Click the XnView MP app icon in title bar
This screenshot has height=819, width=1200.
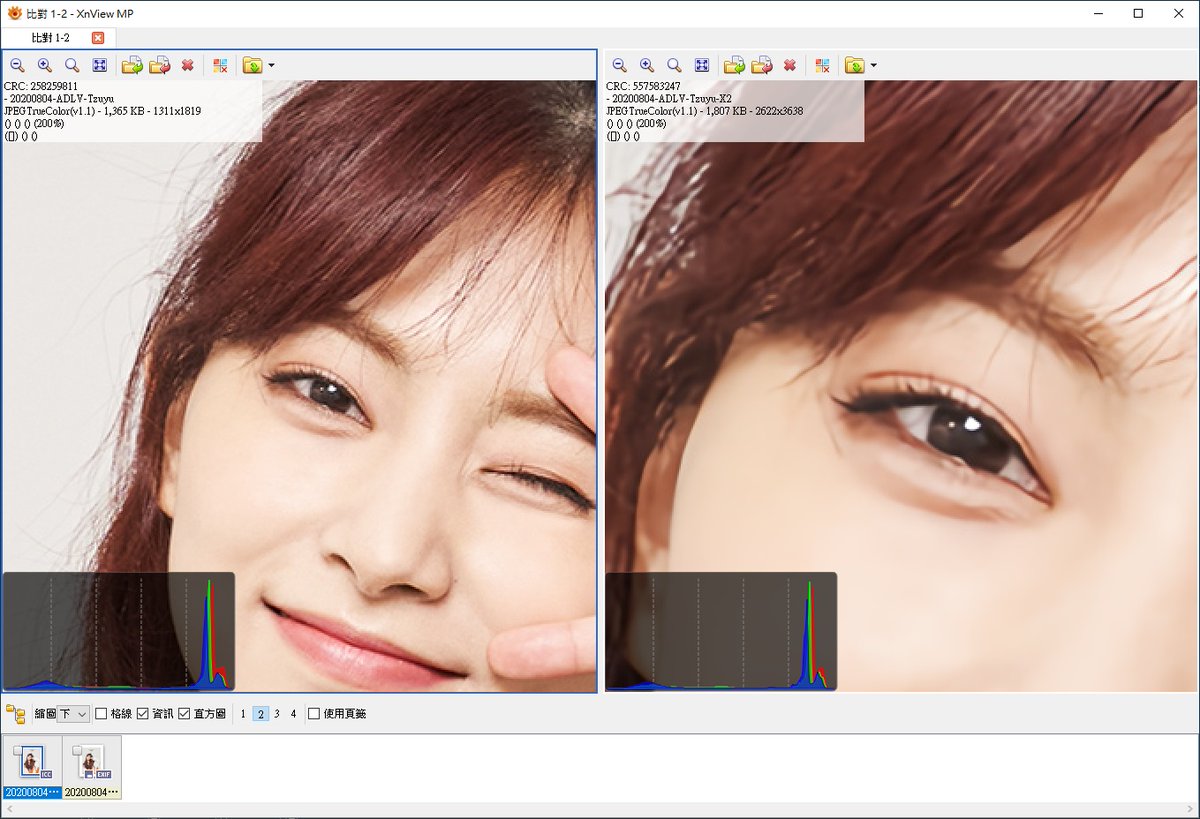[x=14, y=13]
